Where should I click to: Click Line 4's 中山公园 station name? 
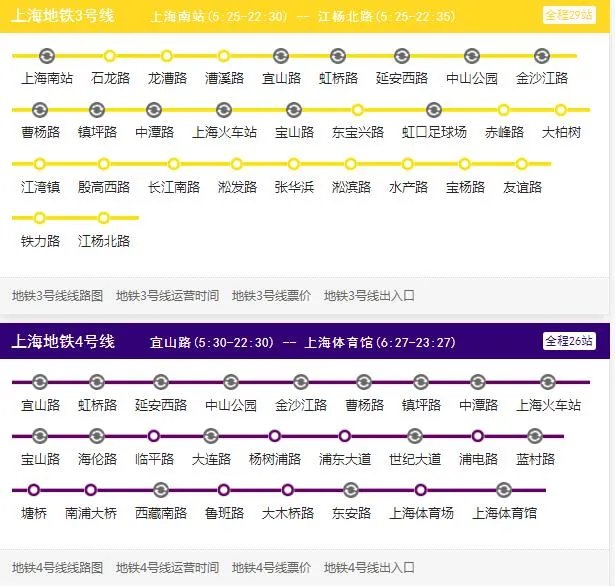pyautogui.click(x=231, y=404)
